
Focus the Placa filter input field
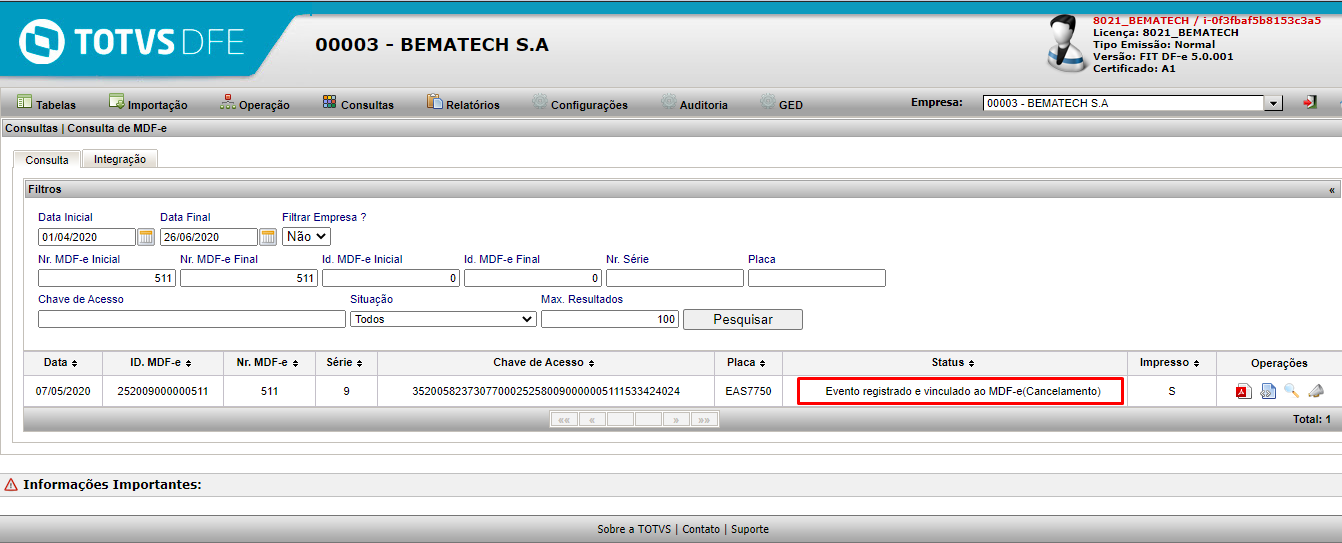tap(817, 278)
